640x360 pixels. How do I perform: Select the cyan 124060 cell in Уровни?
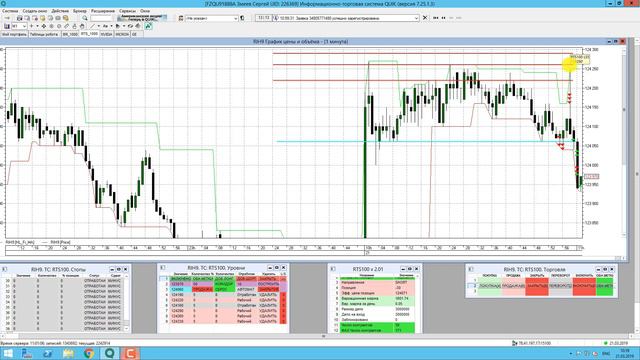point(180,289)
